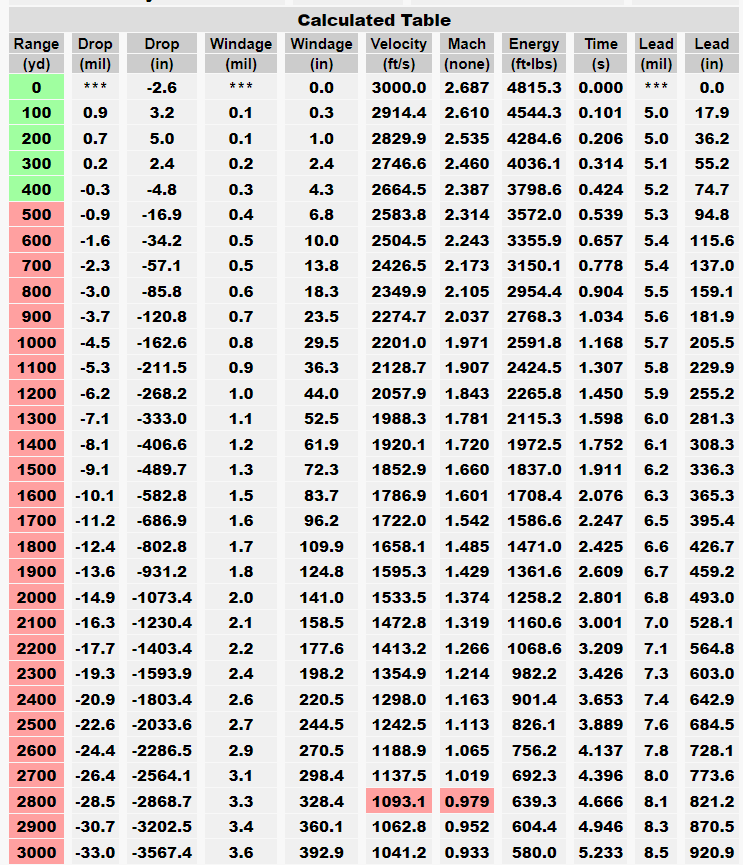Click the Calculated Table title bar
Viewport: 743px width, 865px height.
point(373,20)
